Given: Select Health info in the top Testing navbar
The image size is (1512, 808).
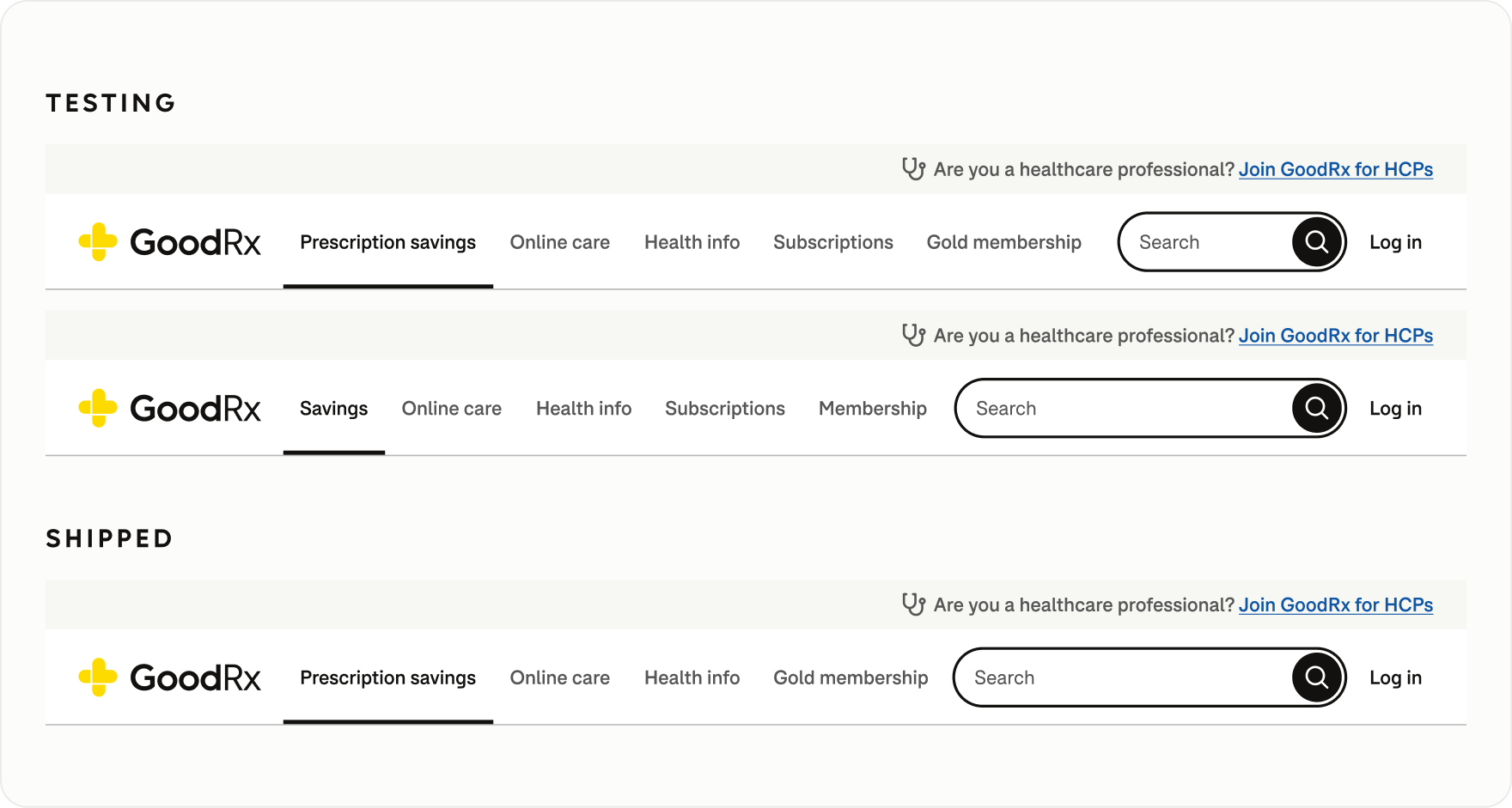Looking at the screenshot, I should click(x=692, y=242).
